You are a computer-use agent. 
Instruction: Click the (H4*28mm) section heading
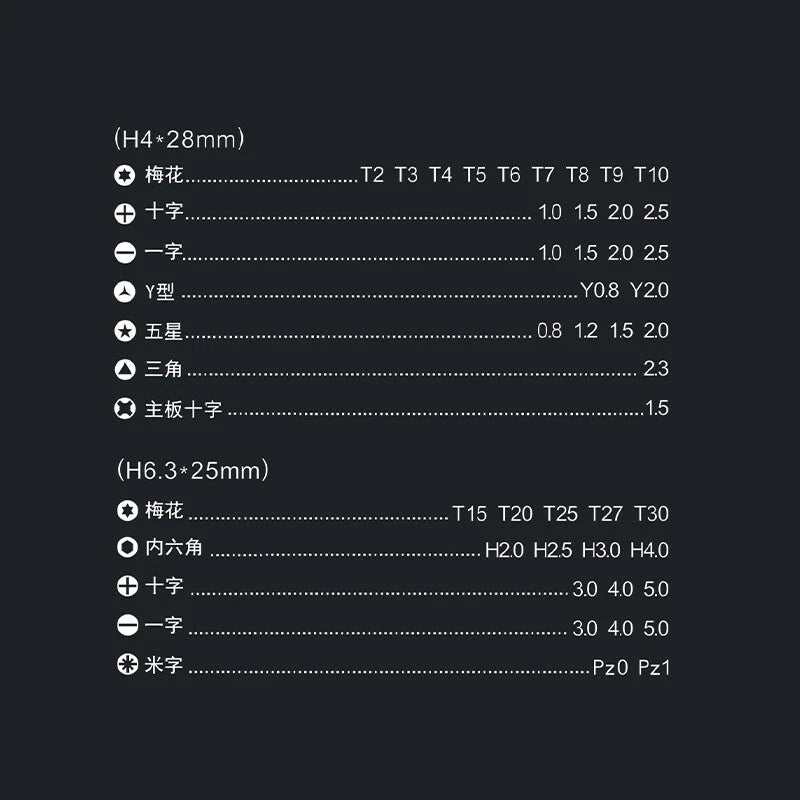[179, 139]
